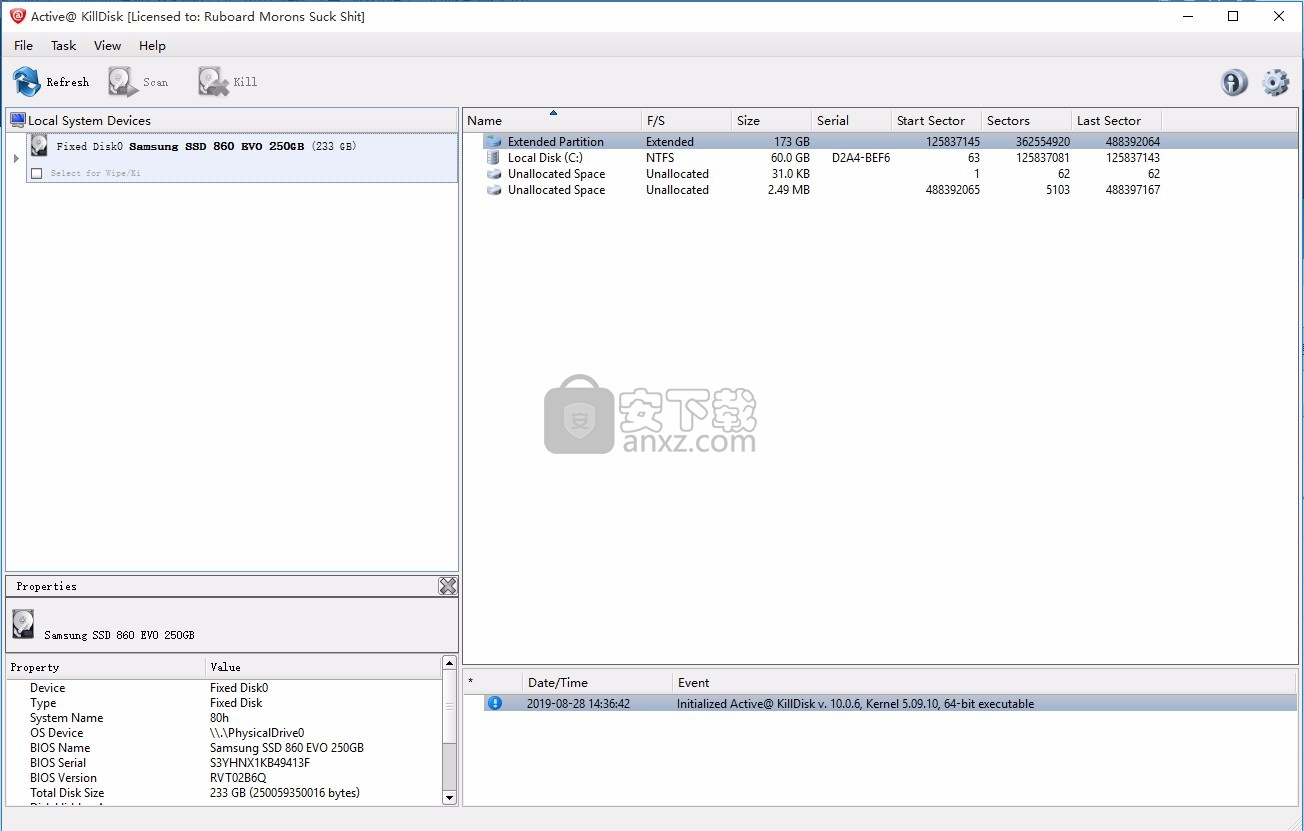This screenshot has width=1304, height=831.
Task: Open the Task menu
Action: coord(63,45)
